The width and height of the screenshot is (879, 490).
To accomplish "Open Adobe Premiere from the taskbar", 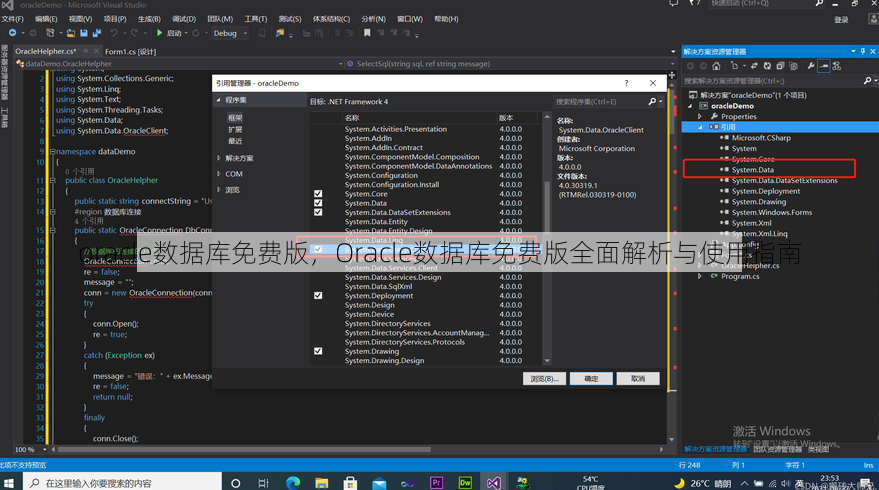I will point(436,483).
